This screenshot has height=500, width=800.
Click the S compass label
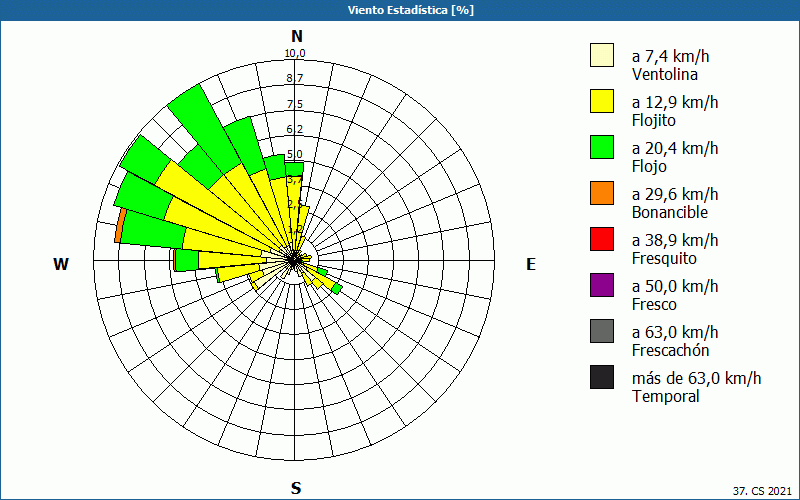pyautogui.click(x=296, y=488)
